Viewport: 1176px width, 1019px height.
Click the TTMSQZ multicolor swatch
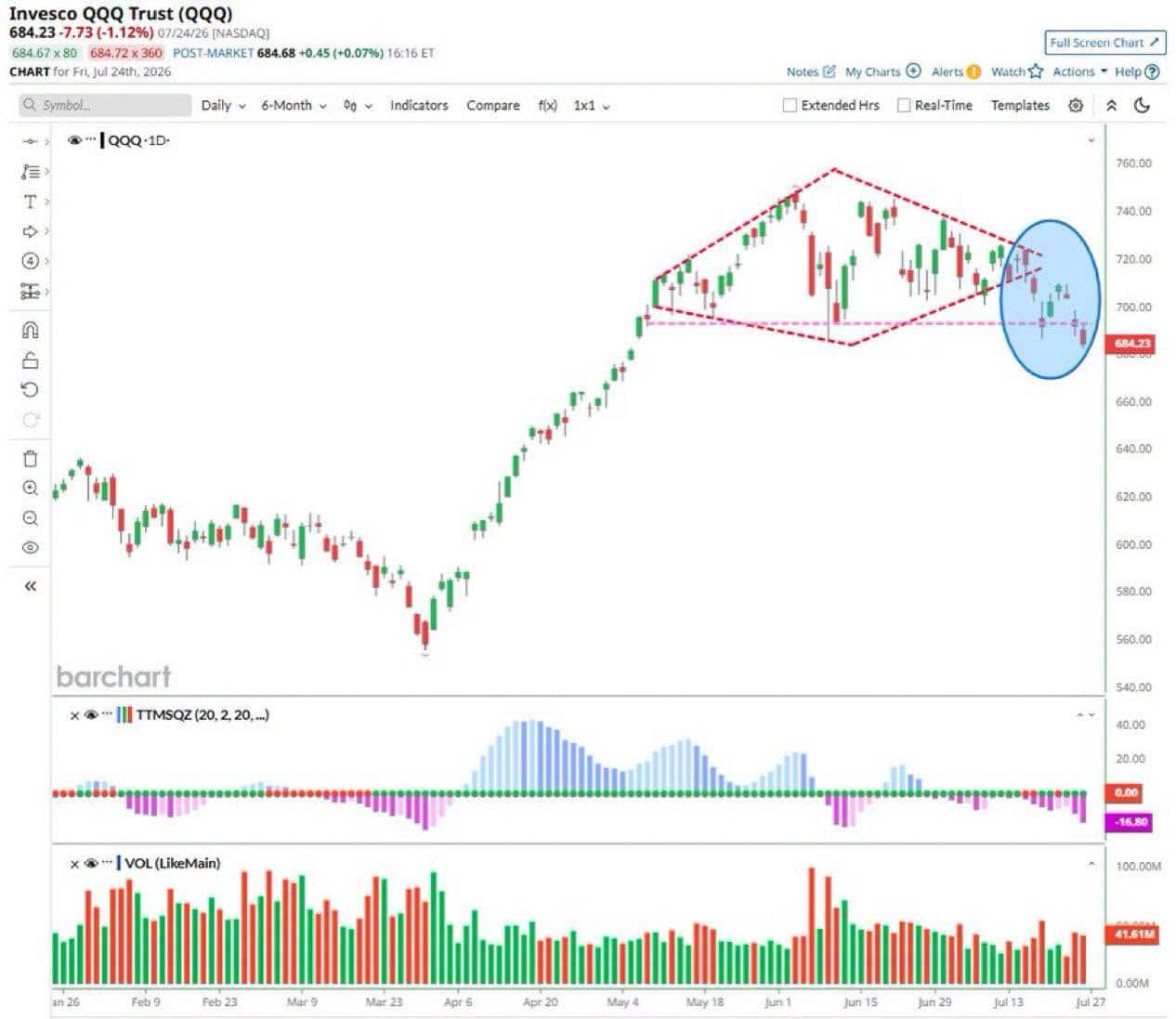(124, 715)
